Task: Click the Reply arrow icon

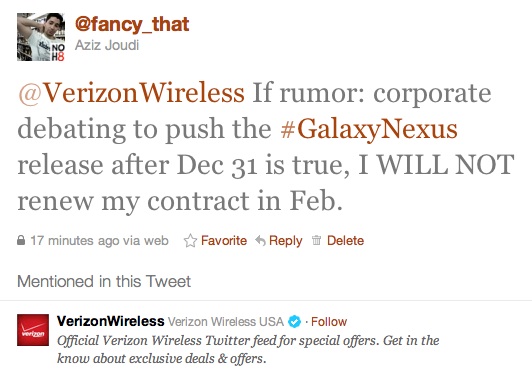Action: point(260,241)
